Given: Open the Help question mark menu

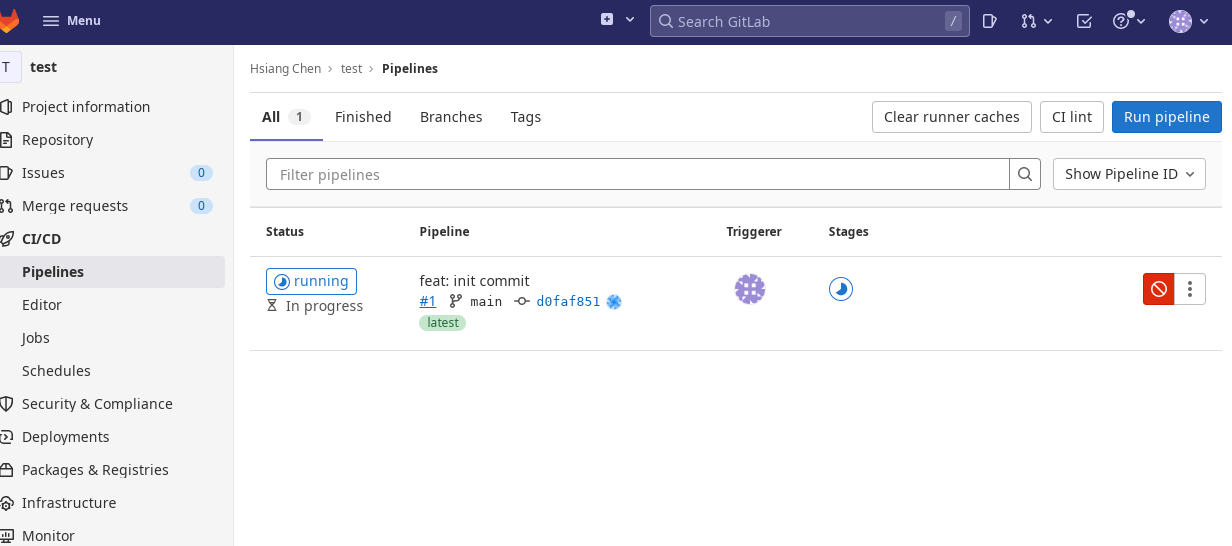Looking at the screenshot, I should [1126, 21].
